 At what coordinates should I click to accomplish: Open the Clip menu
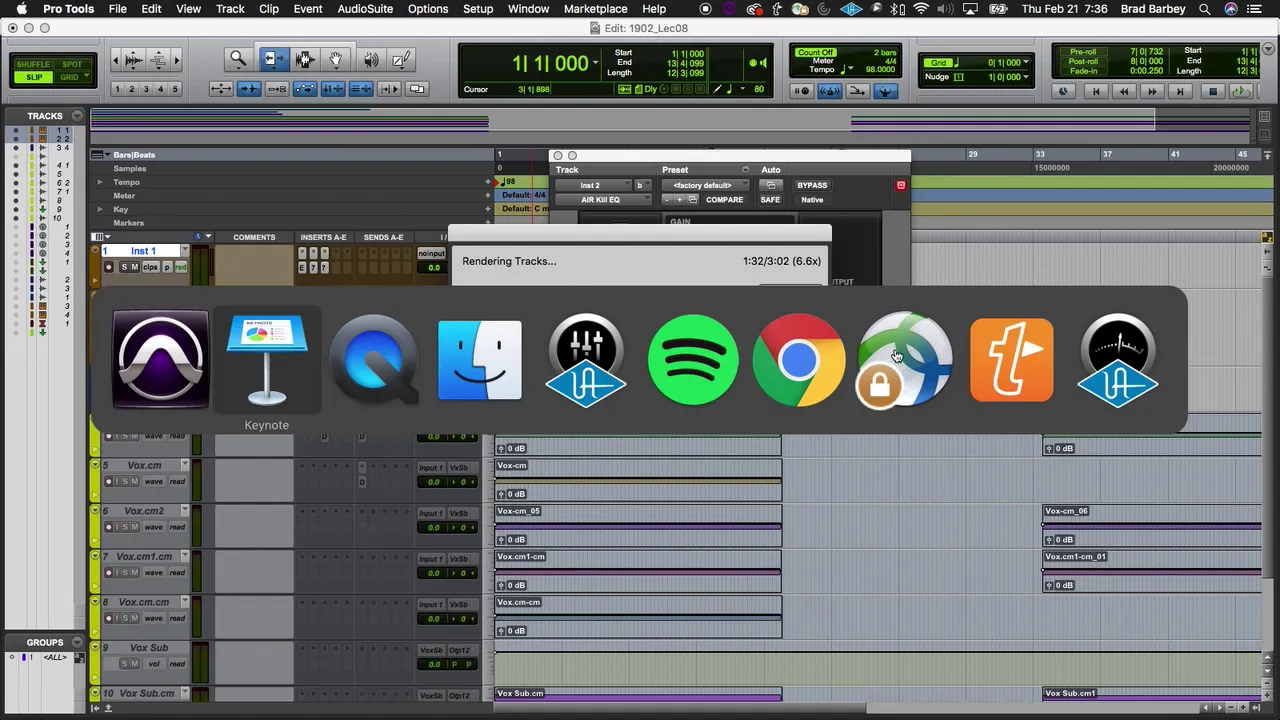tap(269, 9)
